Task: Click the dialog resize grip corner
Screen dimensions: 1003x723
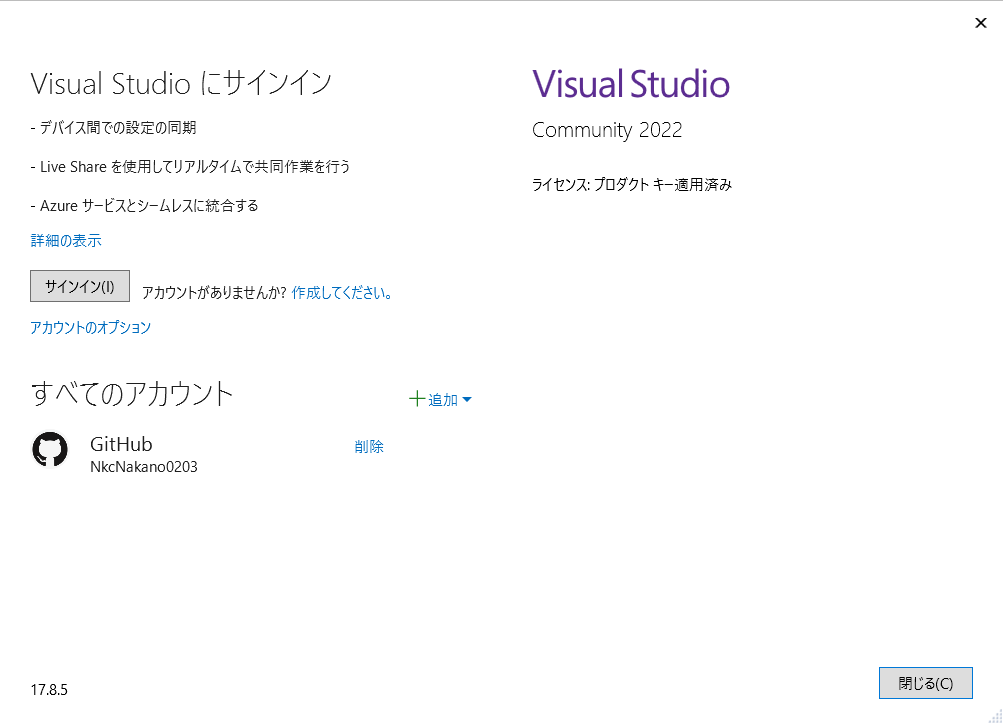Action: 995,715
